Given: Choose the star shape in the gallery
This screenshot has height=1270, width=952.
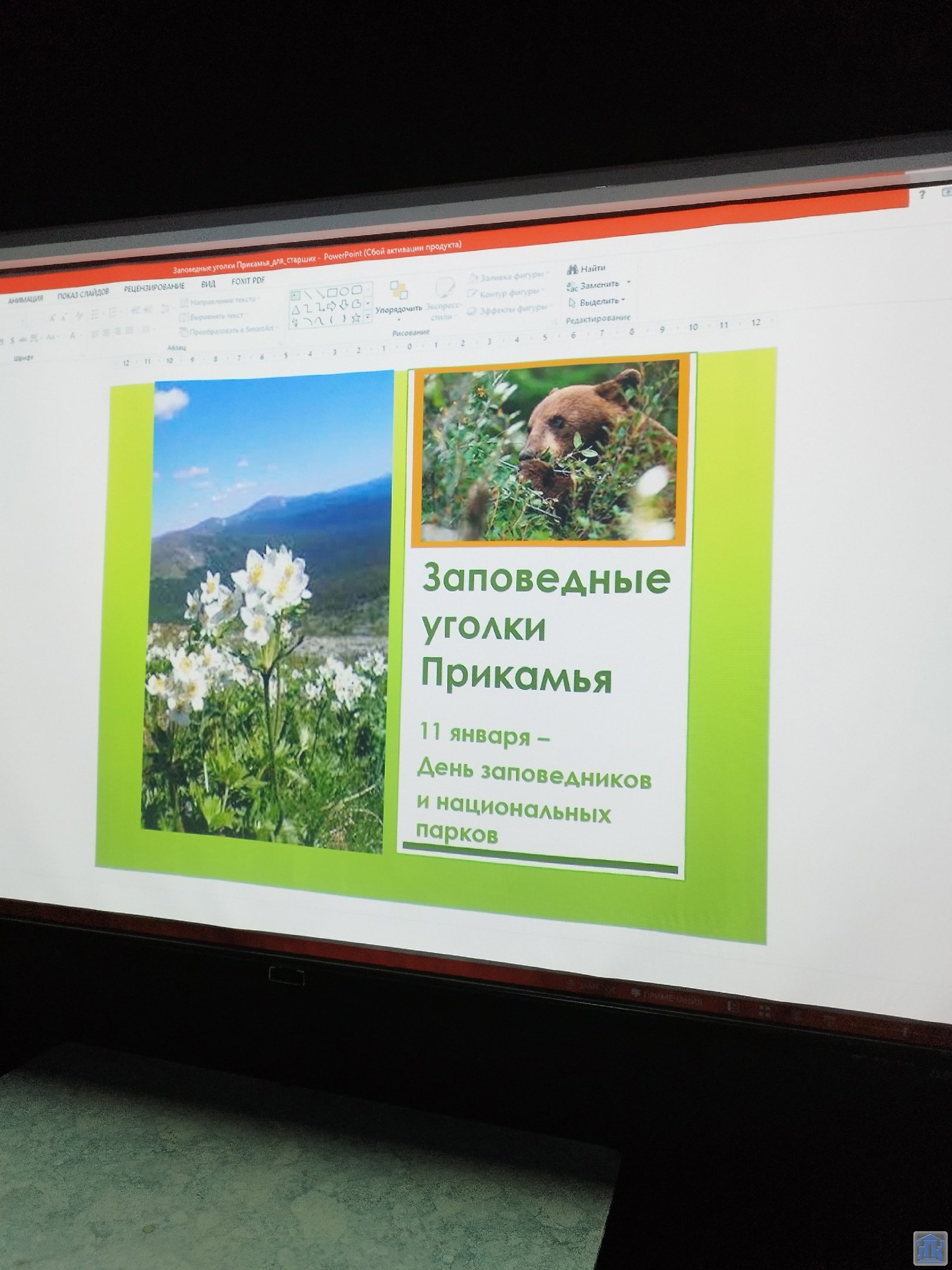Looking at the screenshot, I should pos(355,319).
